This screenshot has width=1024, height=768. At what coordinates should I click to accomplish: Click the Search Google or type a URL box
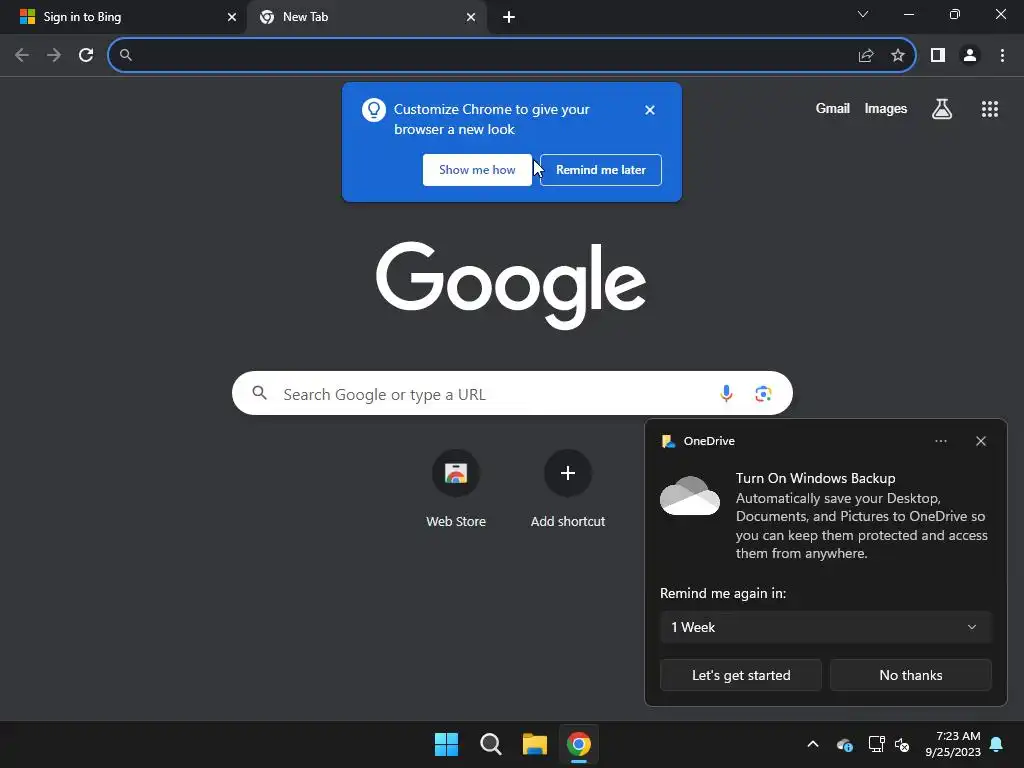coord(512,393)
